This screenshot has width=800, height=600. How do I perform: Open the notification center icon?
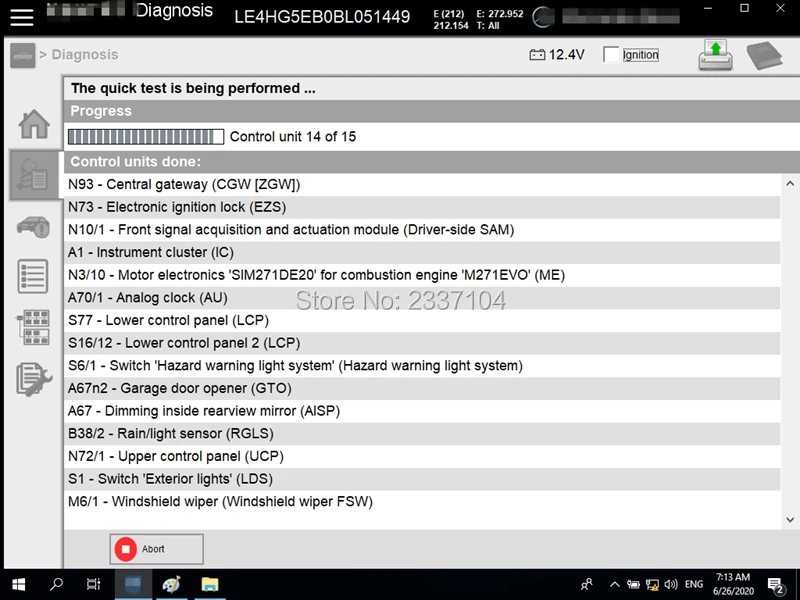[776, 585]
